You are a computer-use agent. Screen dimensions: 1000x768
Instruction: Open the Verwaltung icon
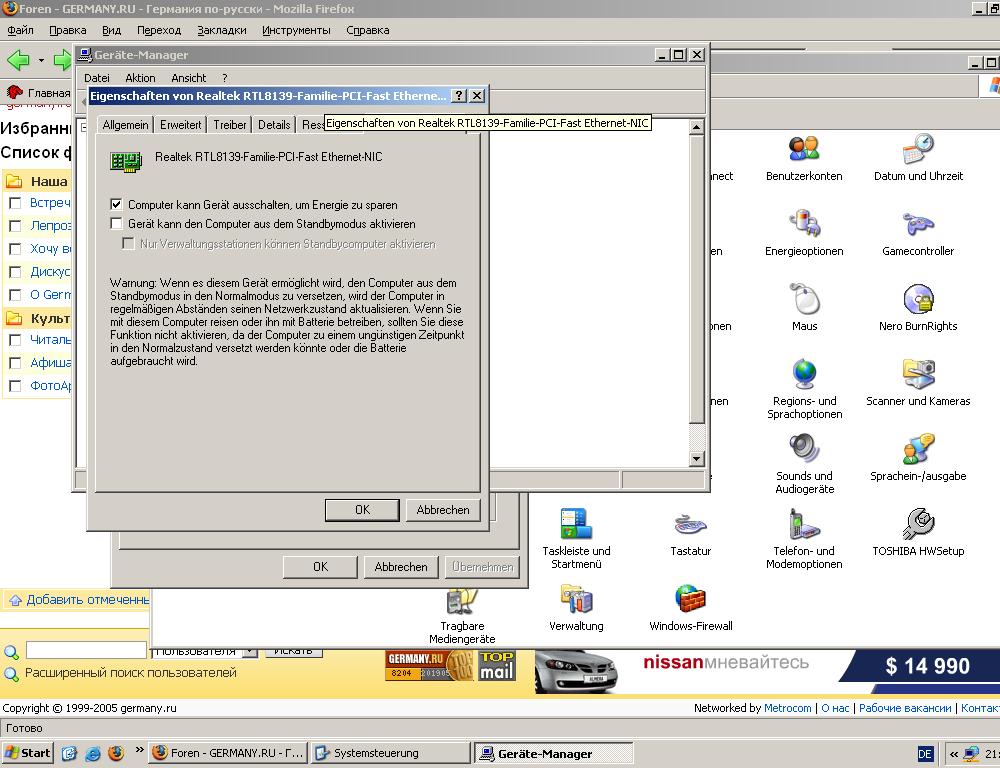click(x=576, y=608)
